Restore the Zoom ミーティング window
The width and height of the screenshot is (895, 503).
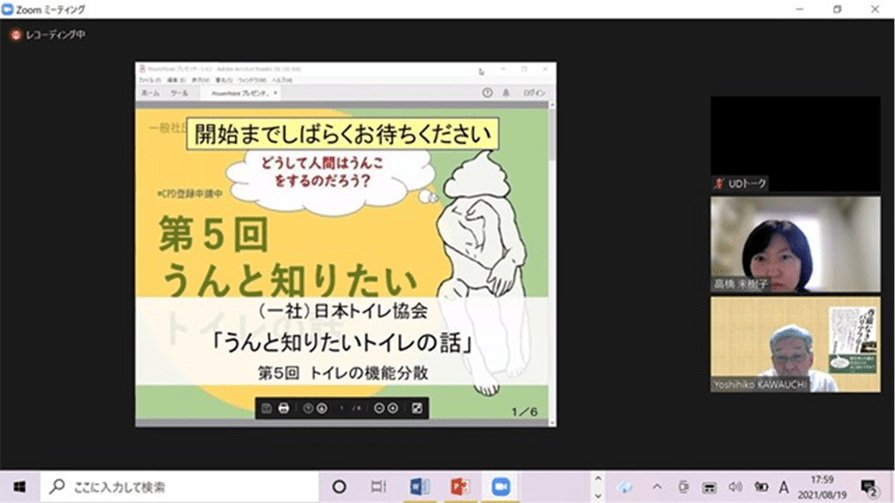837,9
